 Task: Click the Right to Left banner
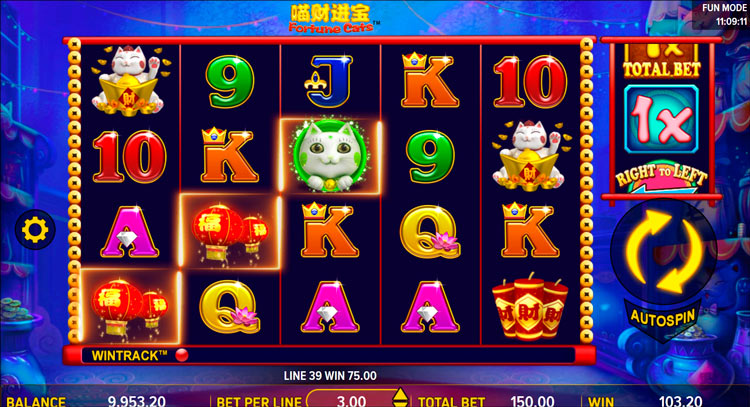[x=661, y=177]
